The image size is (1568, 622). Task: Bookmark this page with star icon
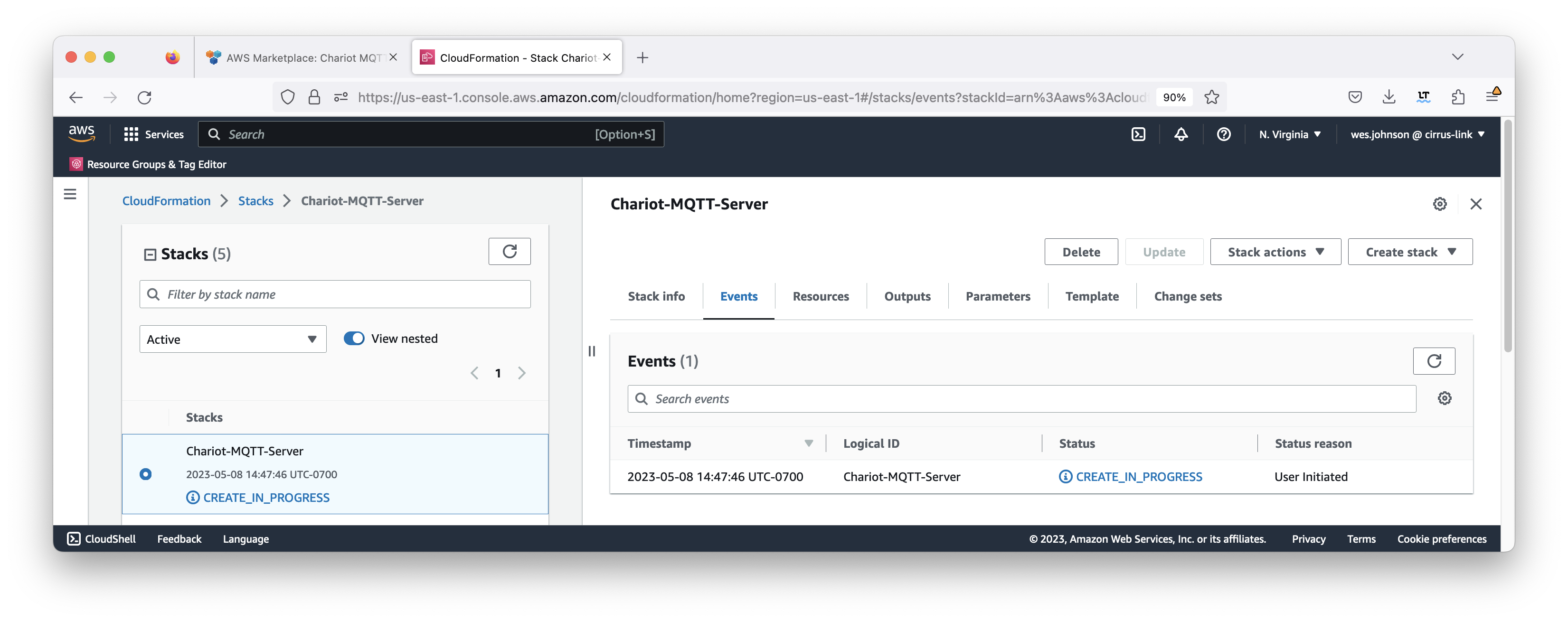coord(1211,97)
